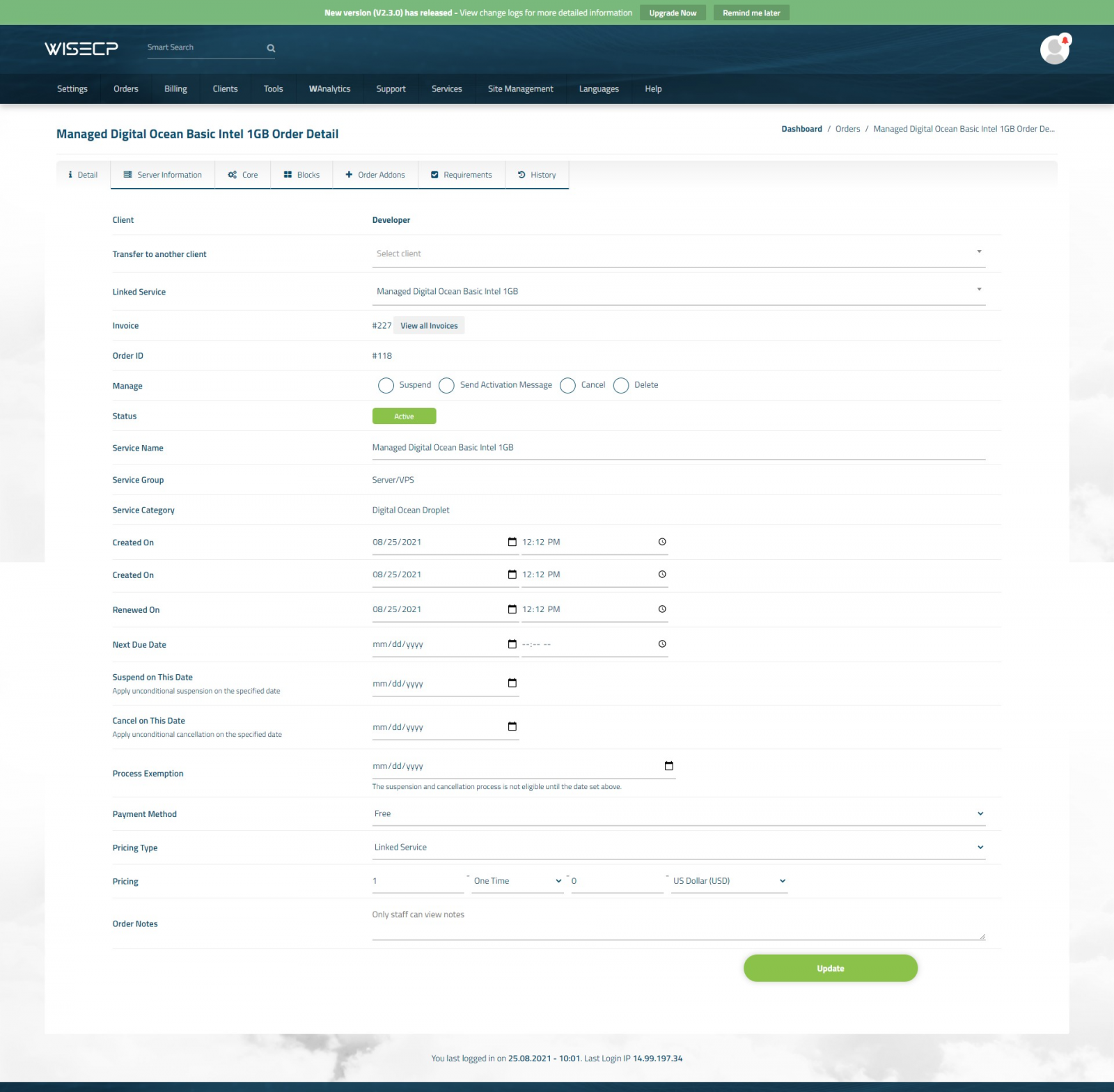Click the Order Notes textarea
1114x1092 pixels.
[x=679, y=923]
